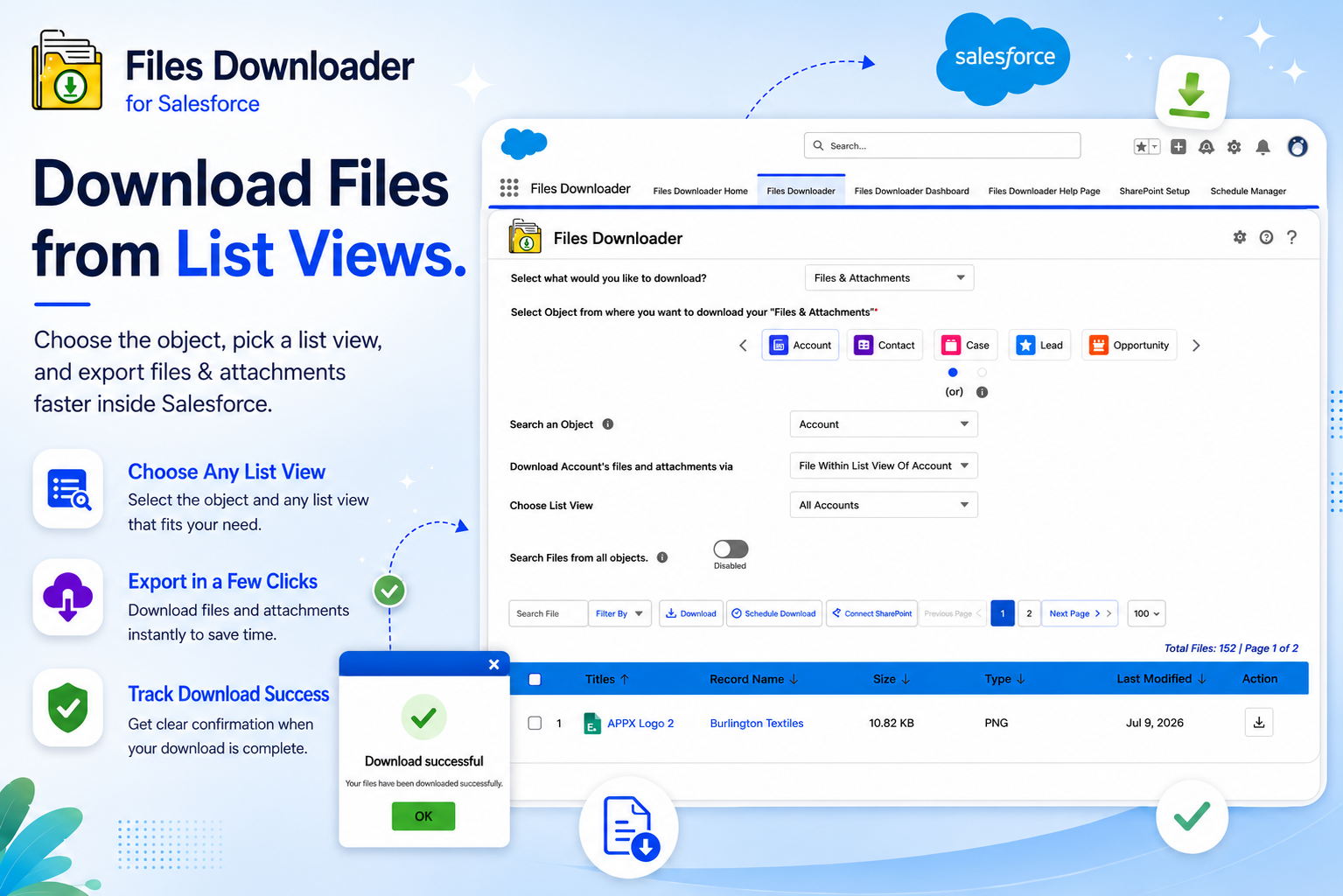Screen dimensions: 1343x896
Task: Sort table by Type column
Action: pyautogui.click(x=1004, y=679)
